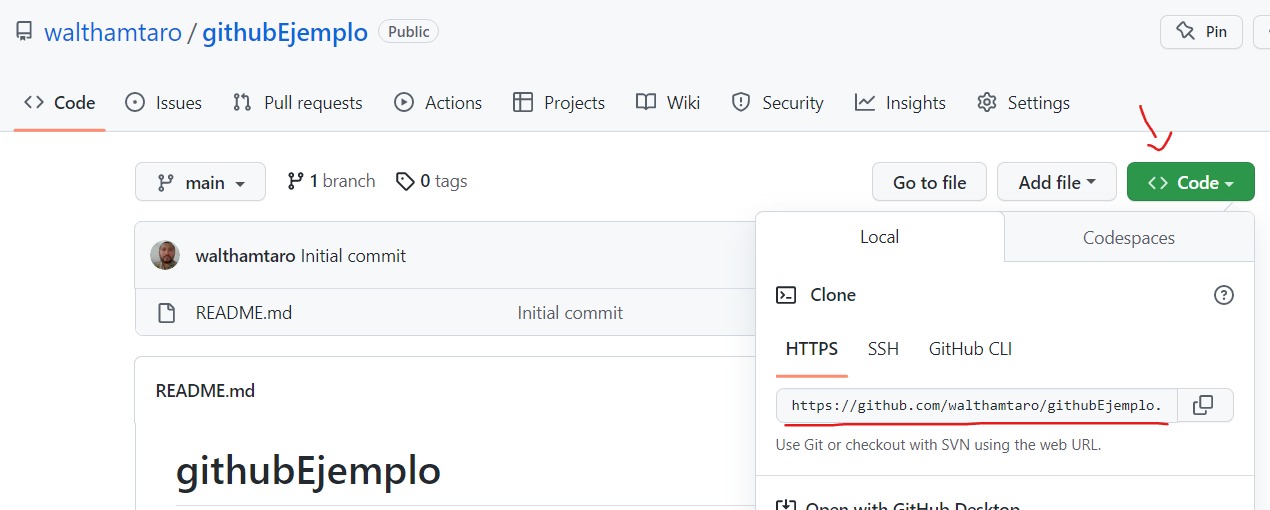Screen dimensions: 1270x510
Task: Expand the Add file dropdown
Action: [1057, 182]
